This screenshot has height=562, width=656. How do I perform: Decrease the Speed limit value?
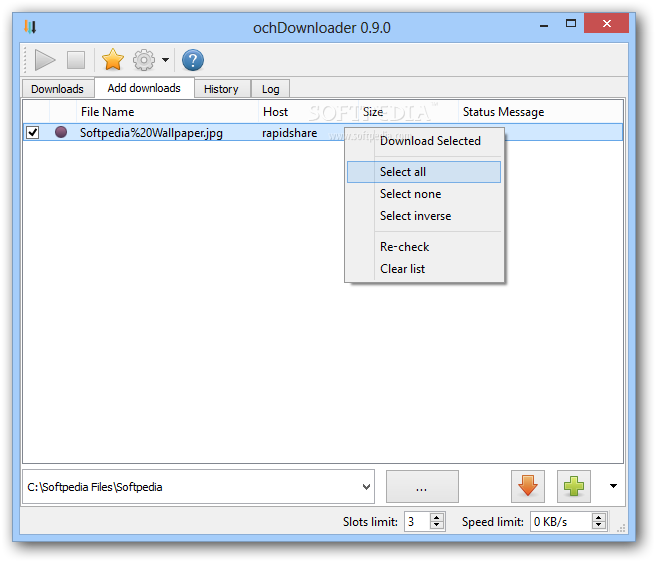[599, 526]
